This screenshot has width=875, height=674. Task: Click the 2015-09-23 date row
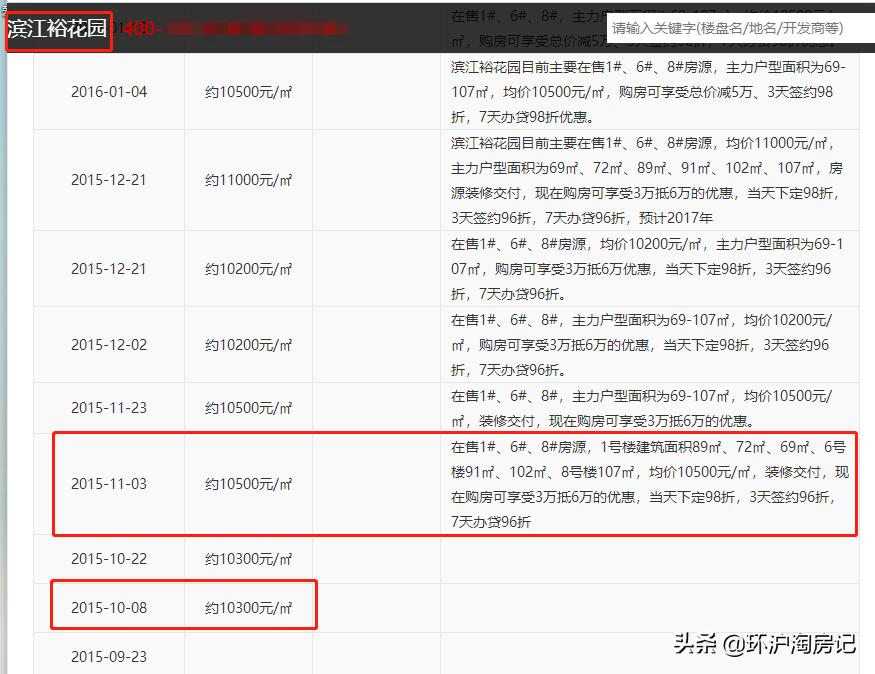110,656
